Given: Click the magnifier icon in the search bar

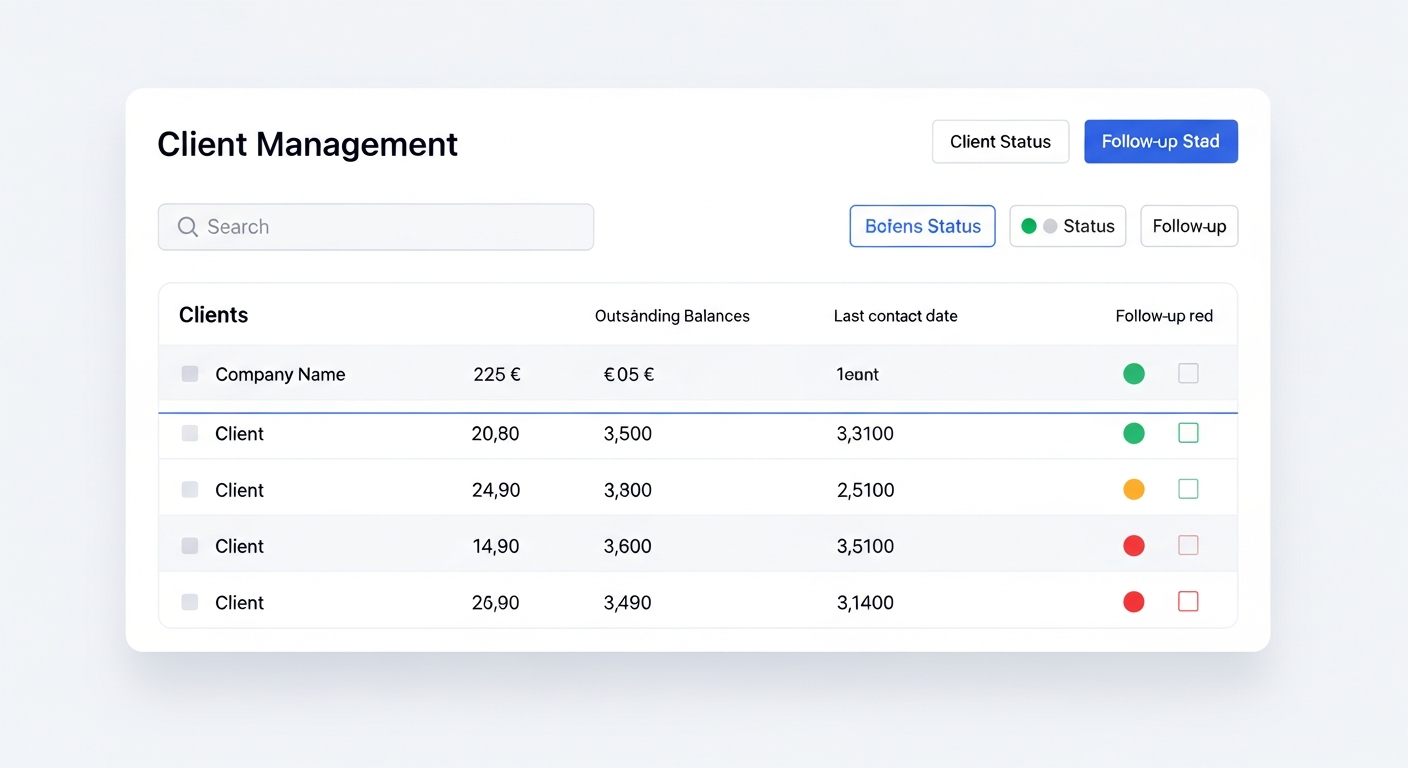Looking at the screenshot, I should point(187,227).
